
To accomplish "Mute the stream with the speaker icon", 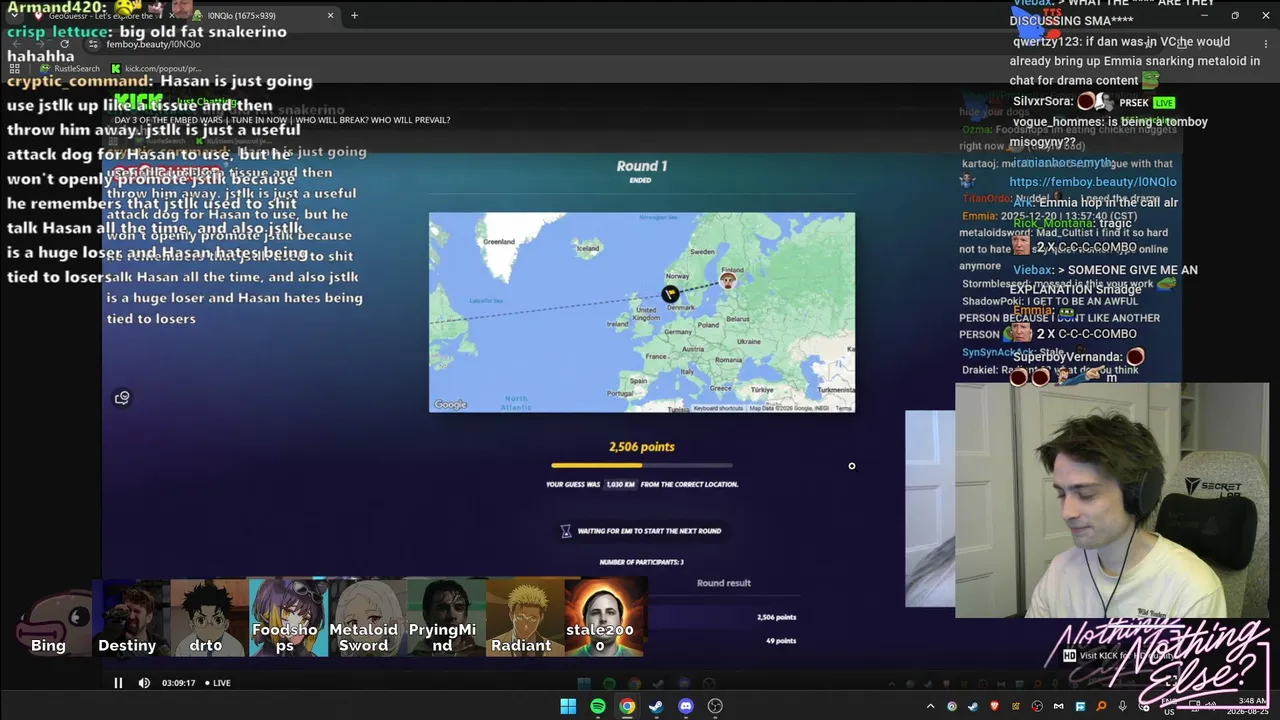I will pos(144,683).
